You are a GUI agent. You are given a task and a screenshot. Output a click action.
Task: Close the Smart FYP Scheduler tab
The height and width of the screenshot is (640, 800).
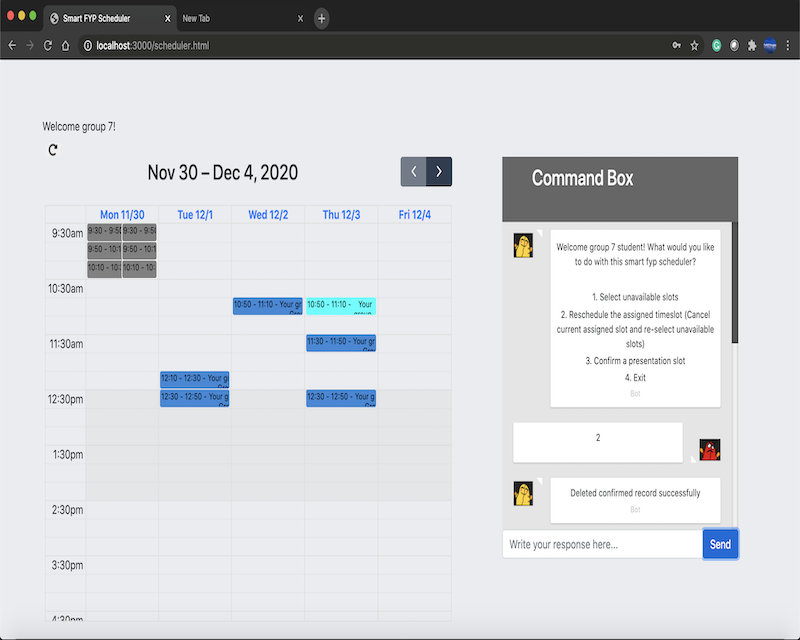[x=167, y=18]
